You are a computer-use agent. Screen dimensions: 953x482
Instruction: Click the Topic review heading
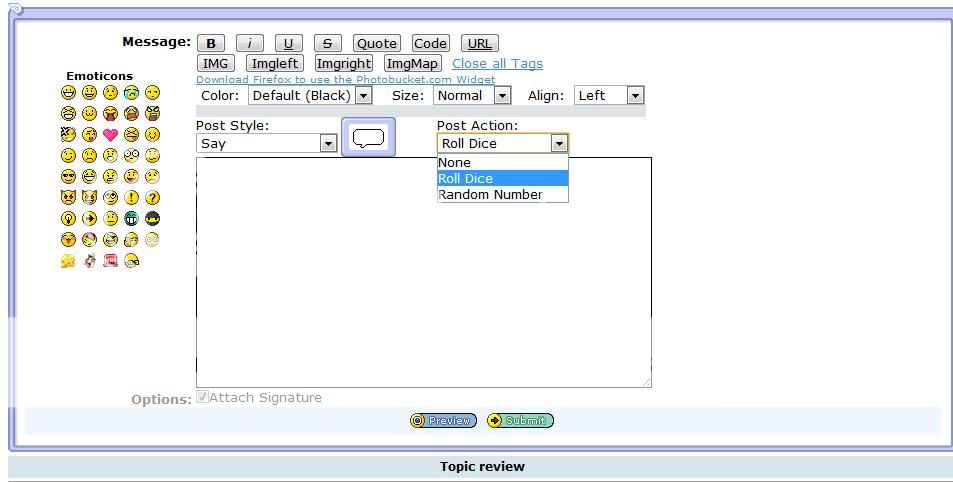coord(482,466)
